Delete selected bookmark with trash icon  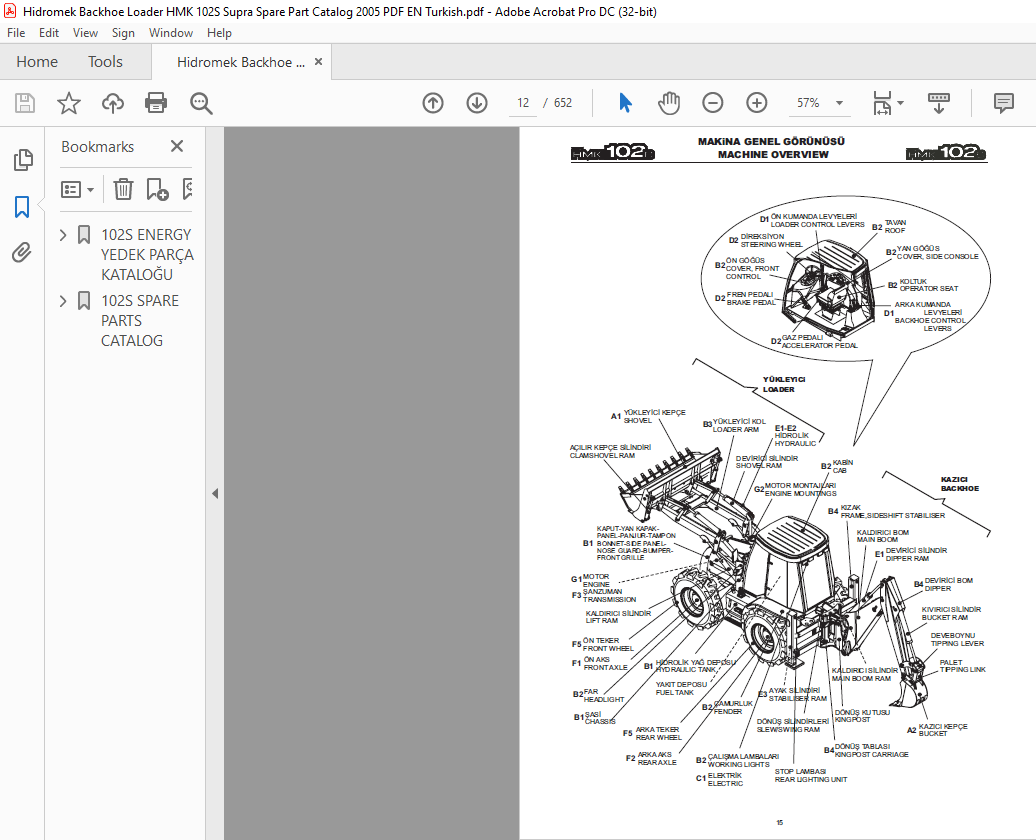tap(123, 190)
